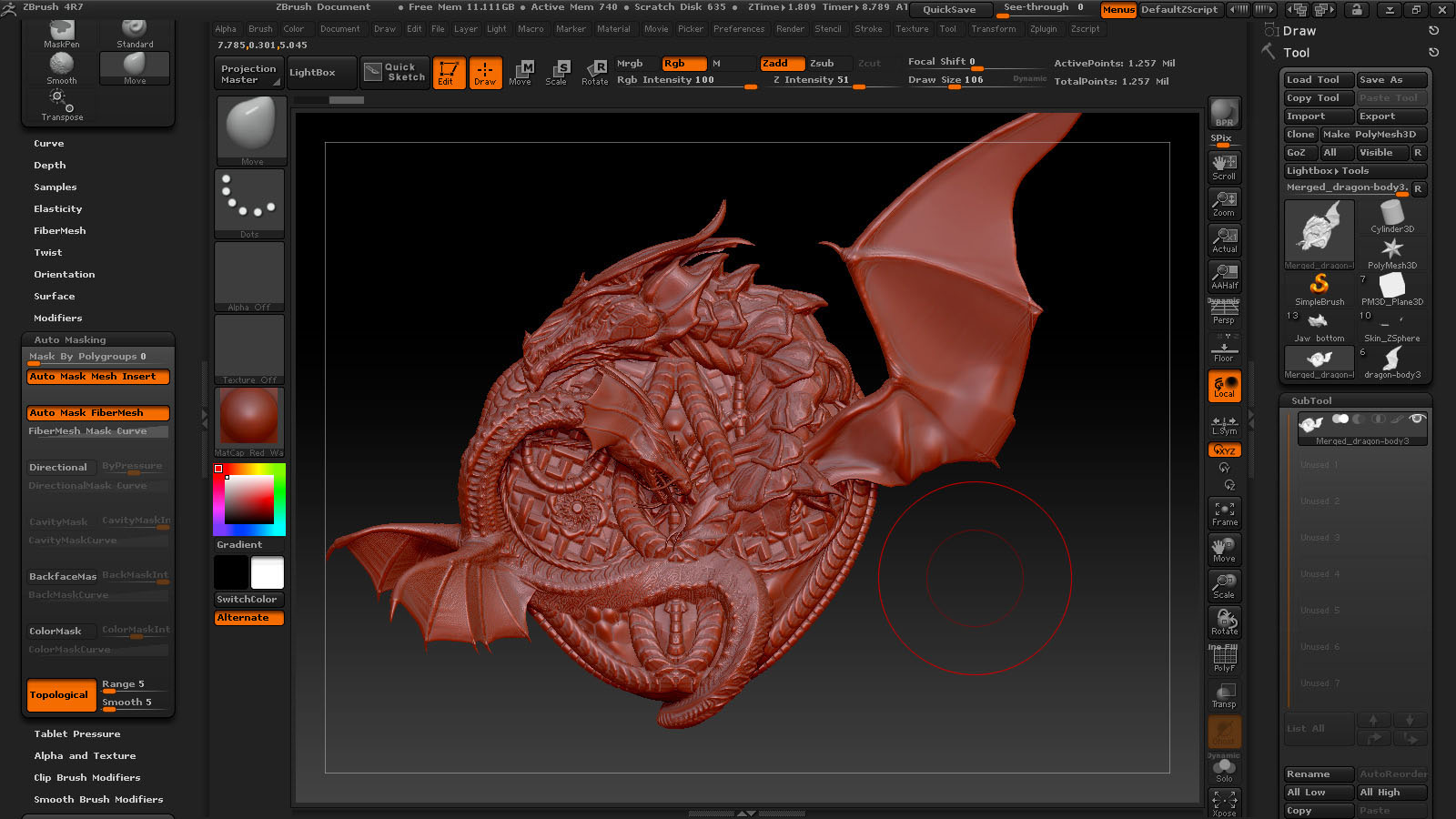Image resolution: width=1456 pixels, height=819 pixels.
Task: Toggle the Persp perspective icon
Action: click(x=1224, y=312)
